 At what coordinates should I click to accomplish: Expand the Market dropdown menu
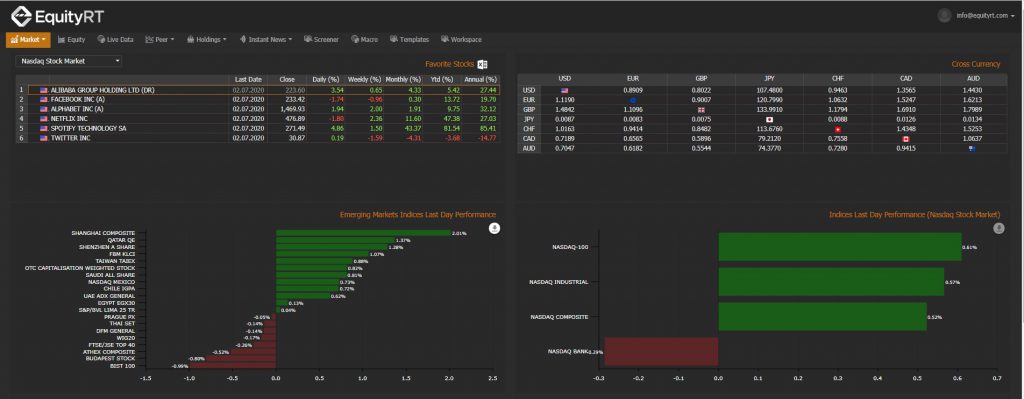(x=28, y=40)
